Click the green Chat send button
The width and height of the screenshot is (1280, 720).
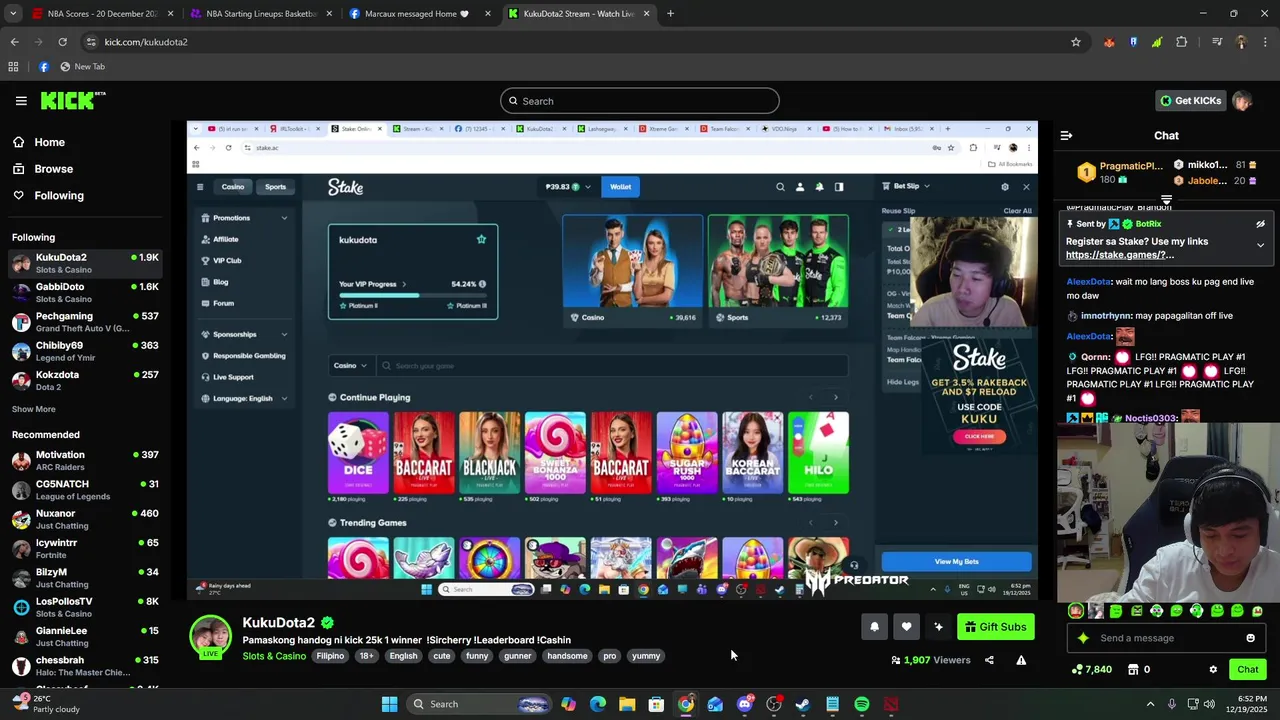(1247, 669)
